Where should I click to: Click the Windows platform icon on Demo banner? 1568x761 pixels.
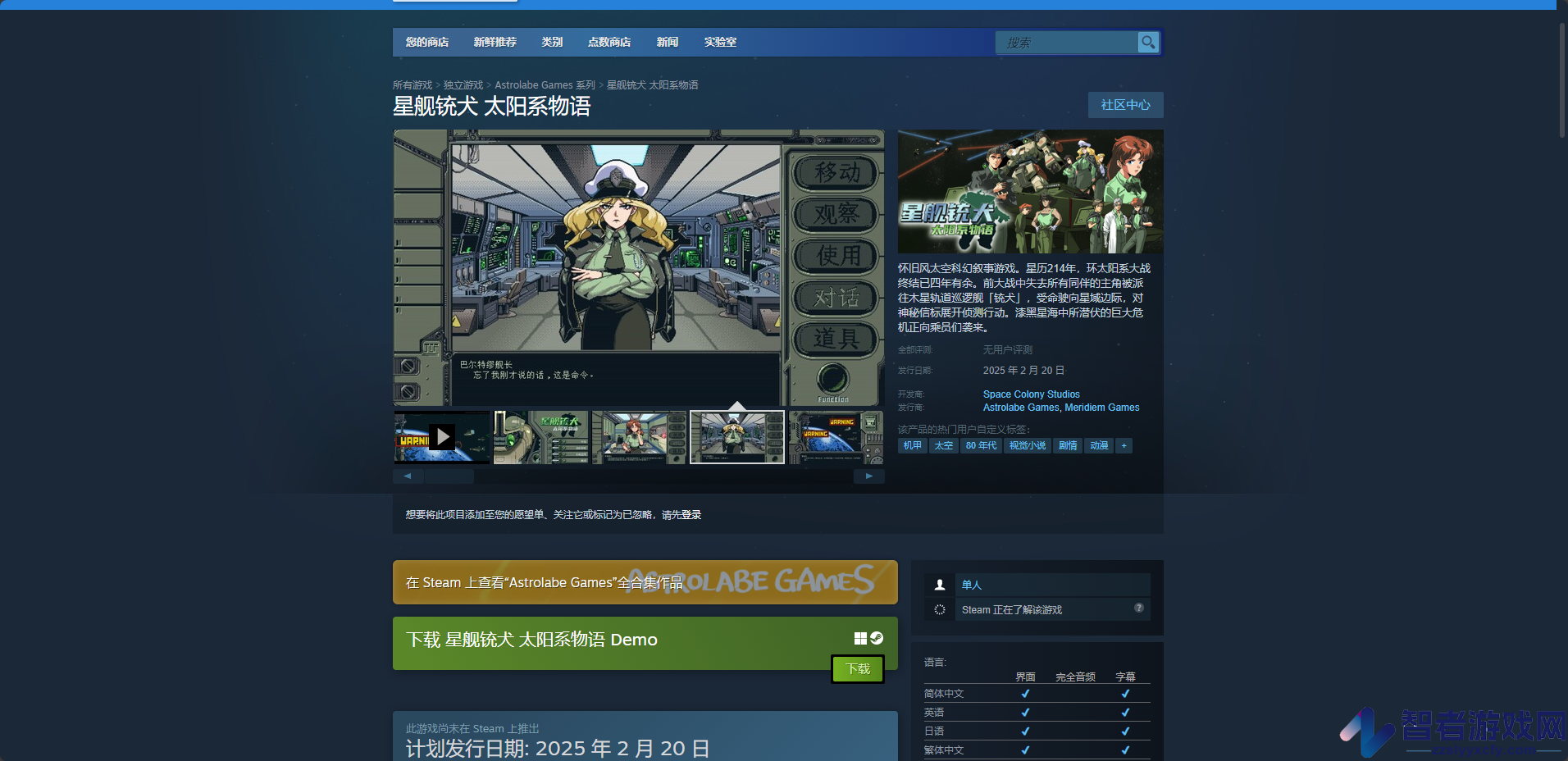[x=860, y=638]
